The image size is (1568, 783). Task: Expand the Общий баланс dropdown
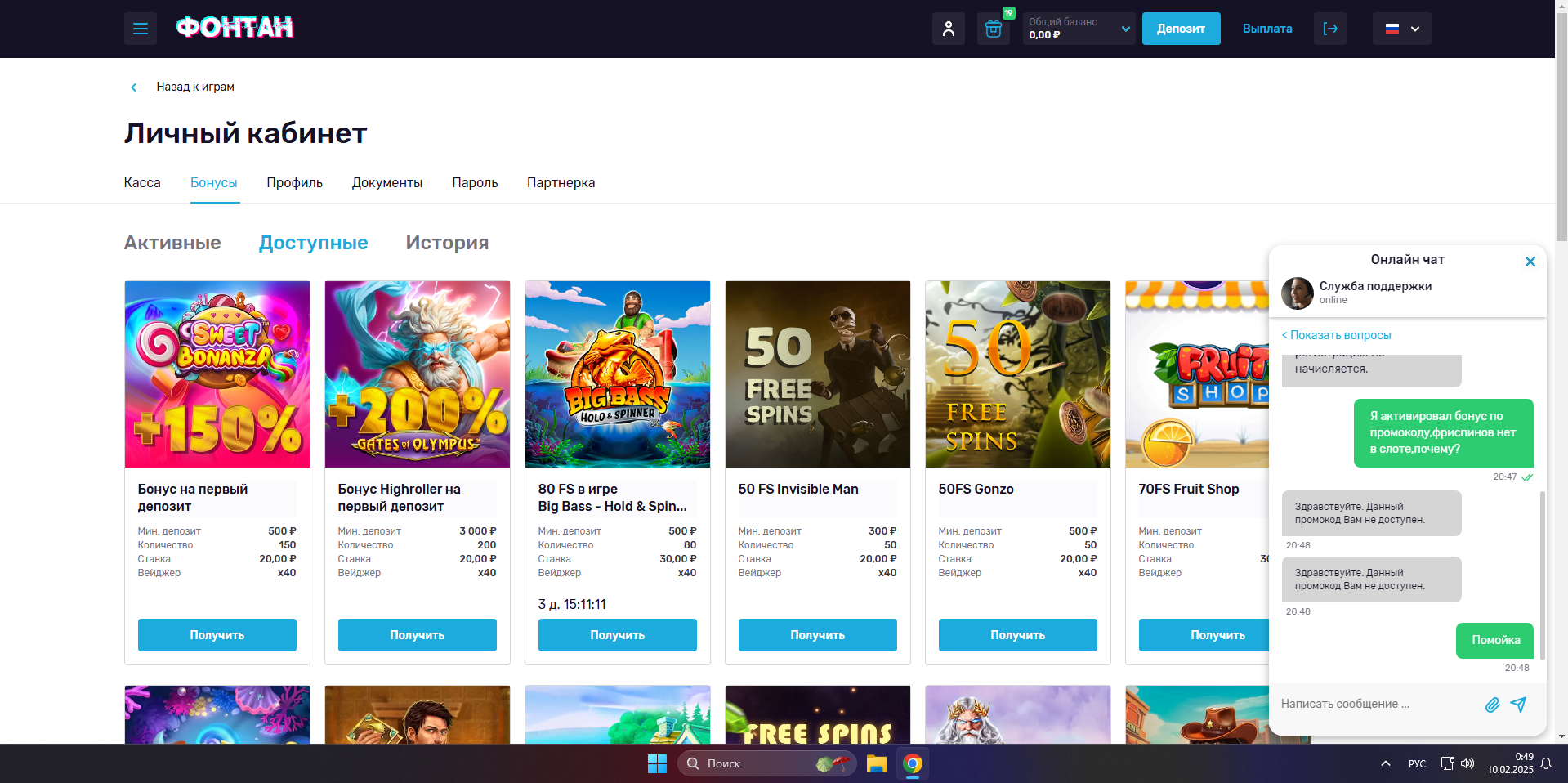(x=1079, y=29)
